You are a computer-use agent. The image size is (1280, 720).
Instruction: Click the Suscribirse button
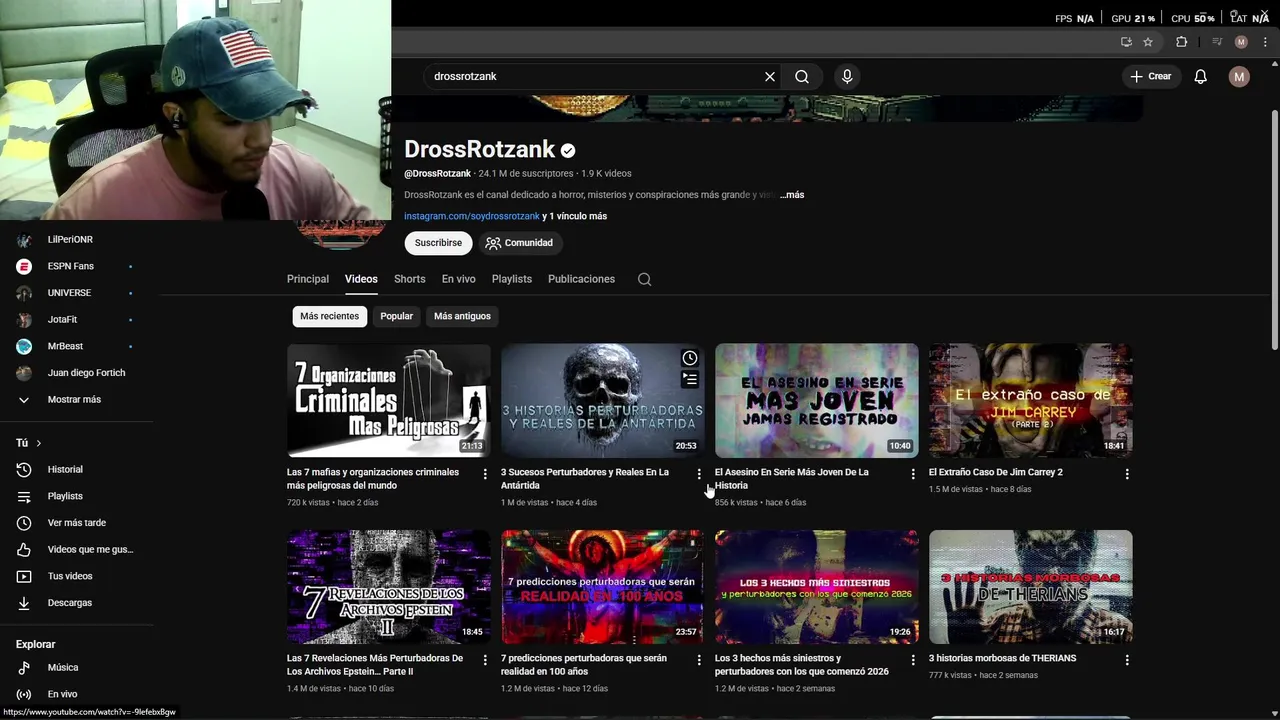[x=438, y=243]
